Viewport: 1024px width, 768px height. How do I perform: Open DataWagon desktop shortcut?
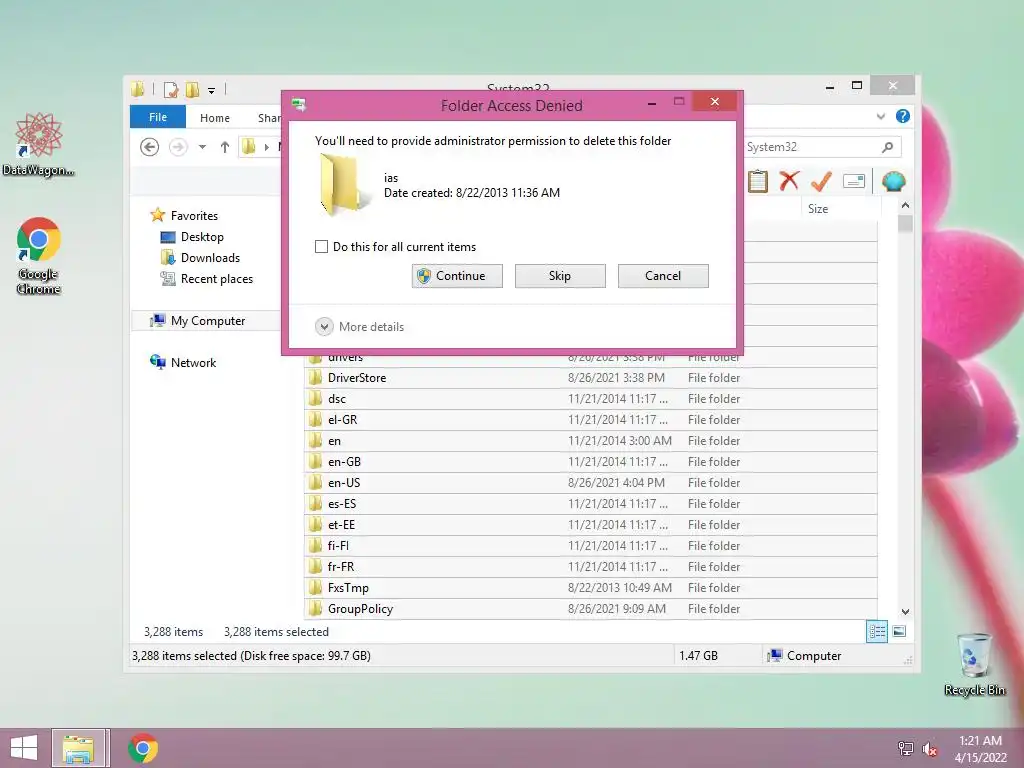coord(39,145)
